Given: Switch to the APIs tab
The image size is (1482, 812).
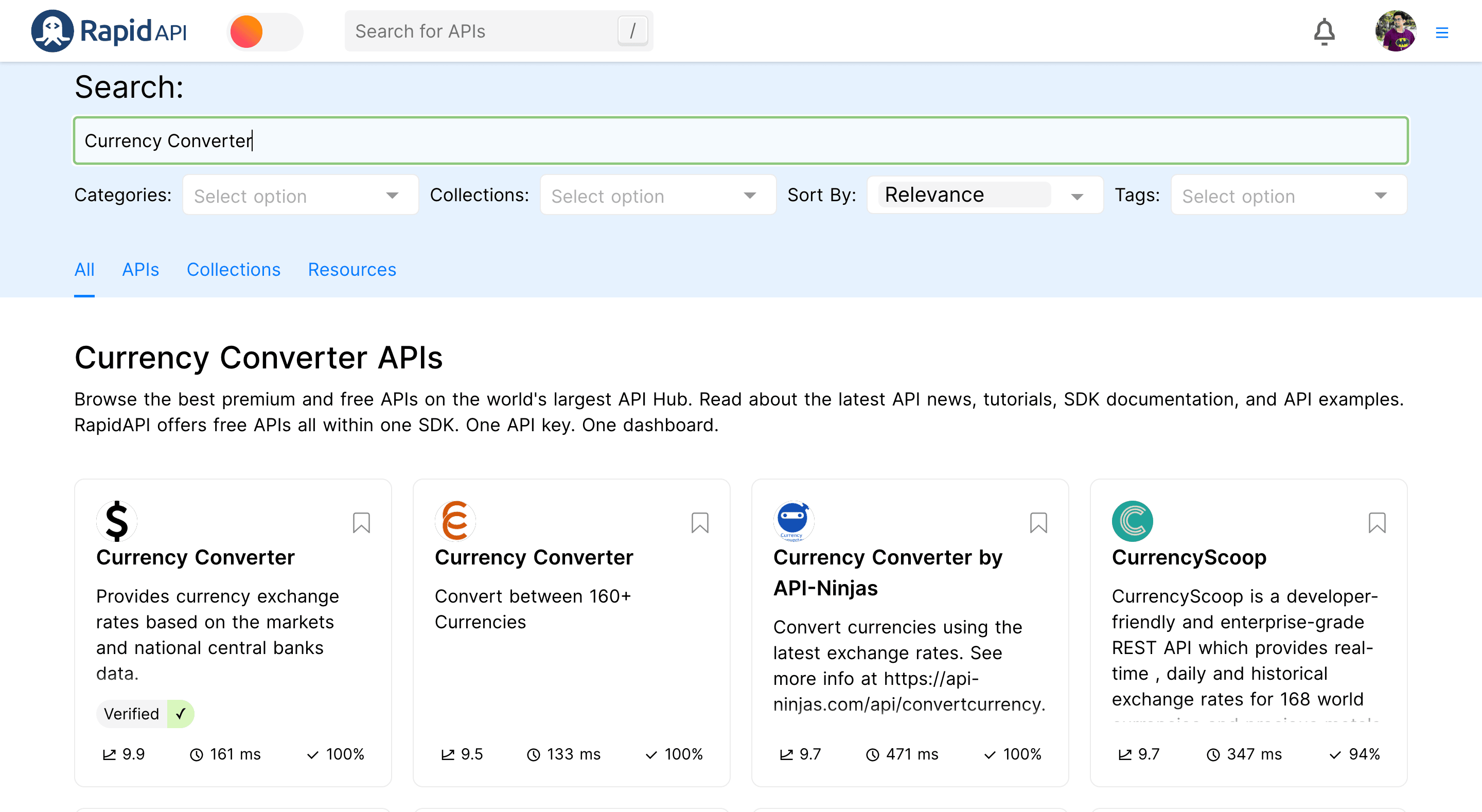Looking at the screenshot, I should pos(140,269).
